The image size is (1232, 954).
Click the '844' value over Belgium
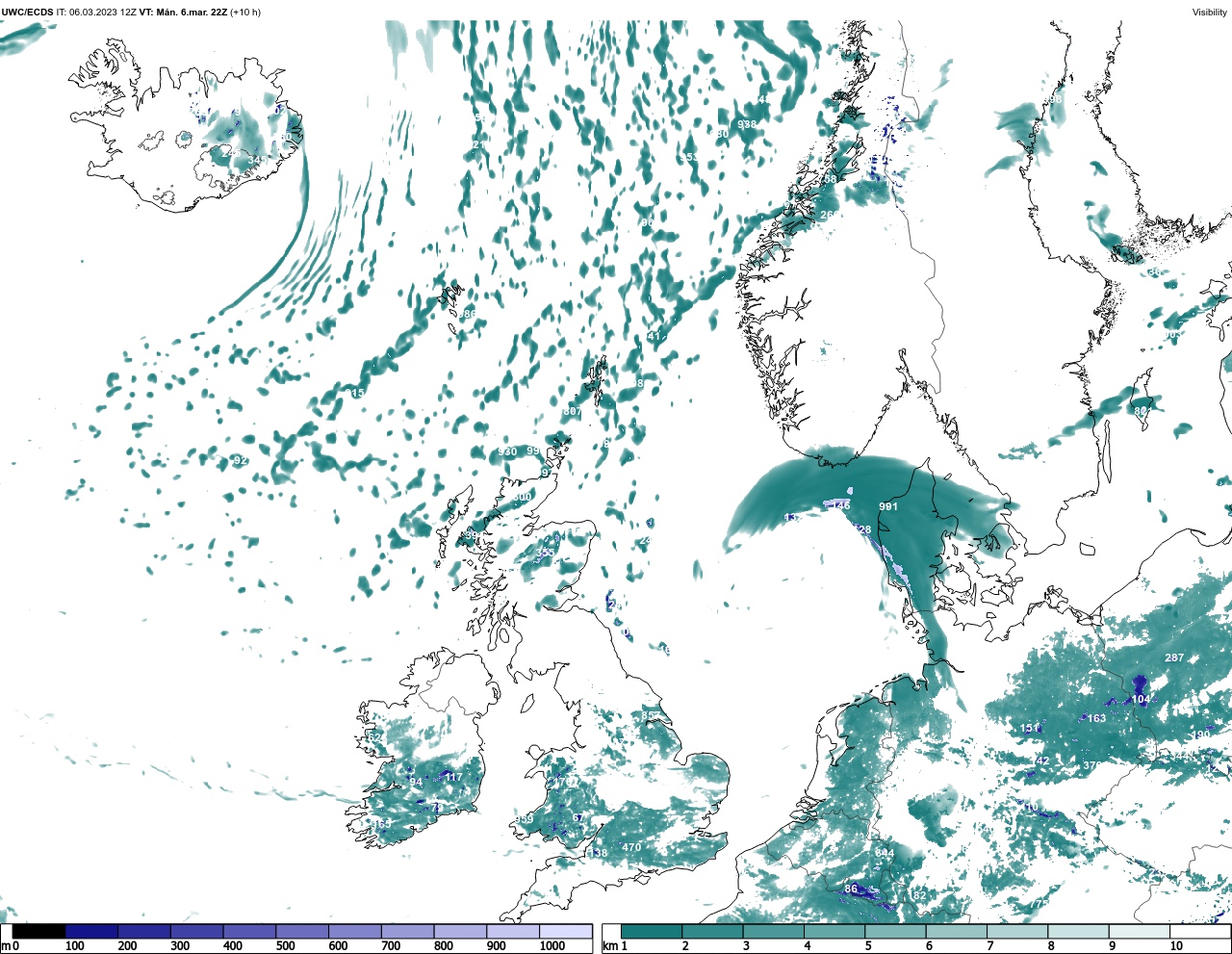pyautogui.click(x=885, y=853)
